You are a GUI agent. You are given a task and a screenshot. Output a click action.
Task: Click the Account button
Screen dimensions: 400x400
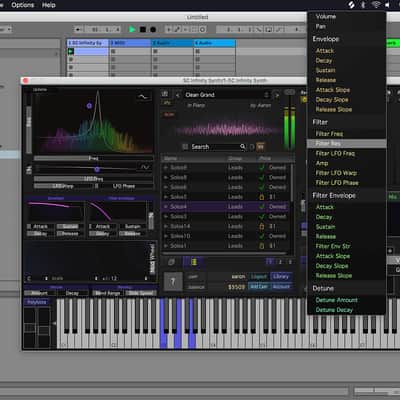281,287
